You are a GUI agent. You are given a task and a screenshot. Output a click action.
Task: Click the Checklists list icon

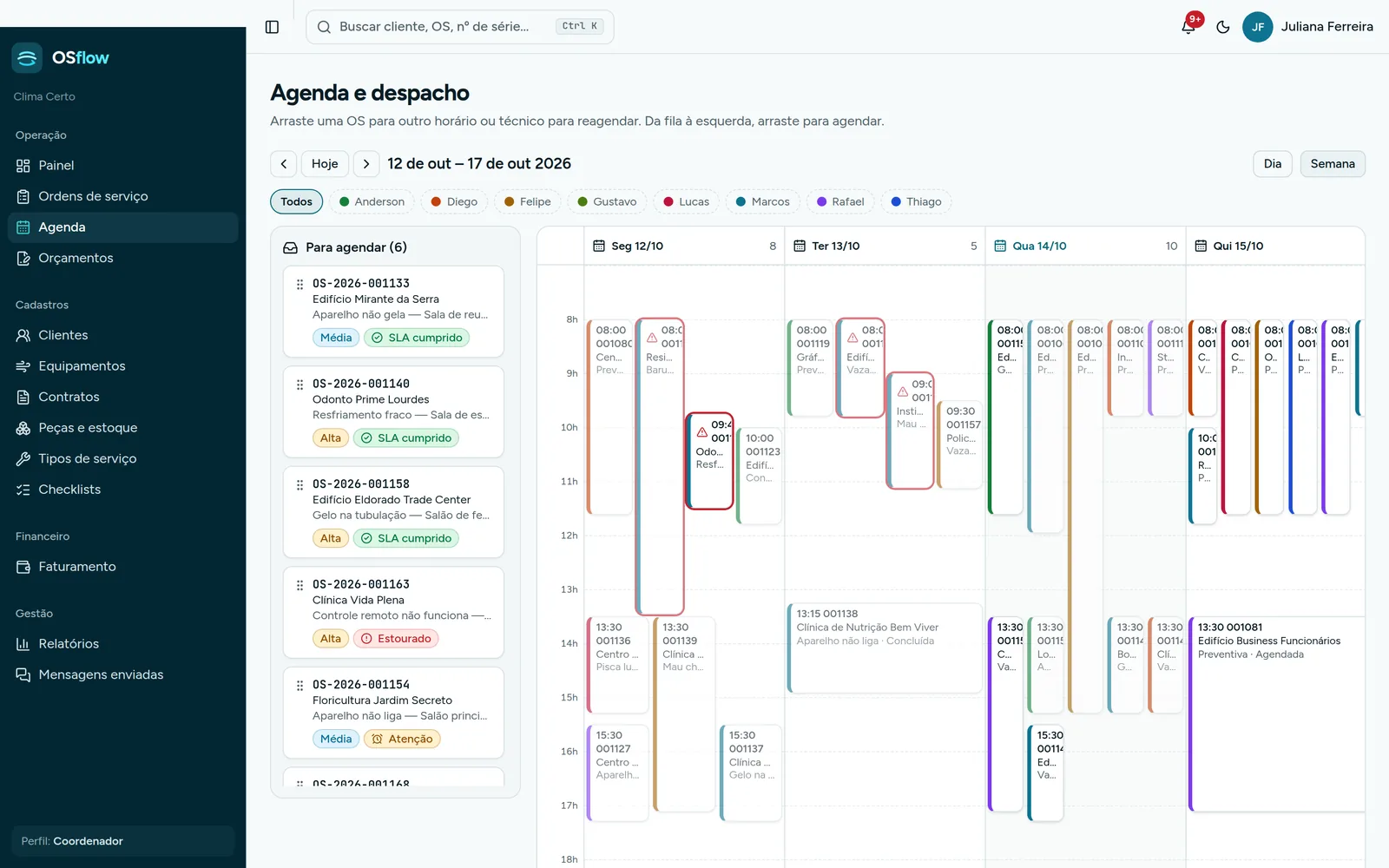23,490
